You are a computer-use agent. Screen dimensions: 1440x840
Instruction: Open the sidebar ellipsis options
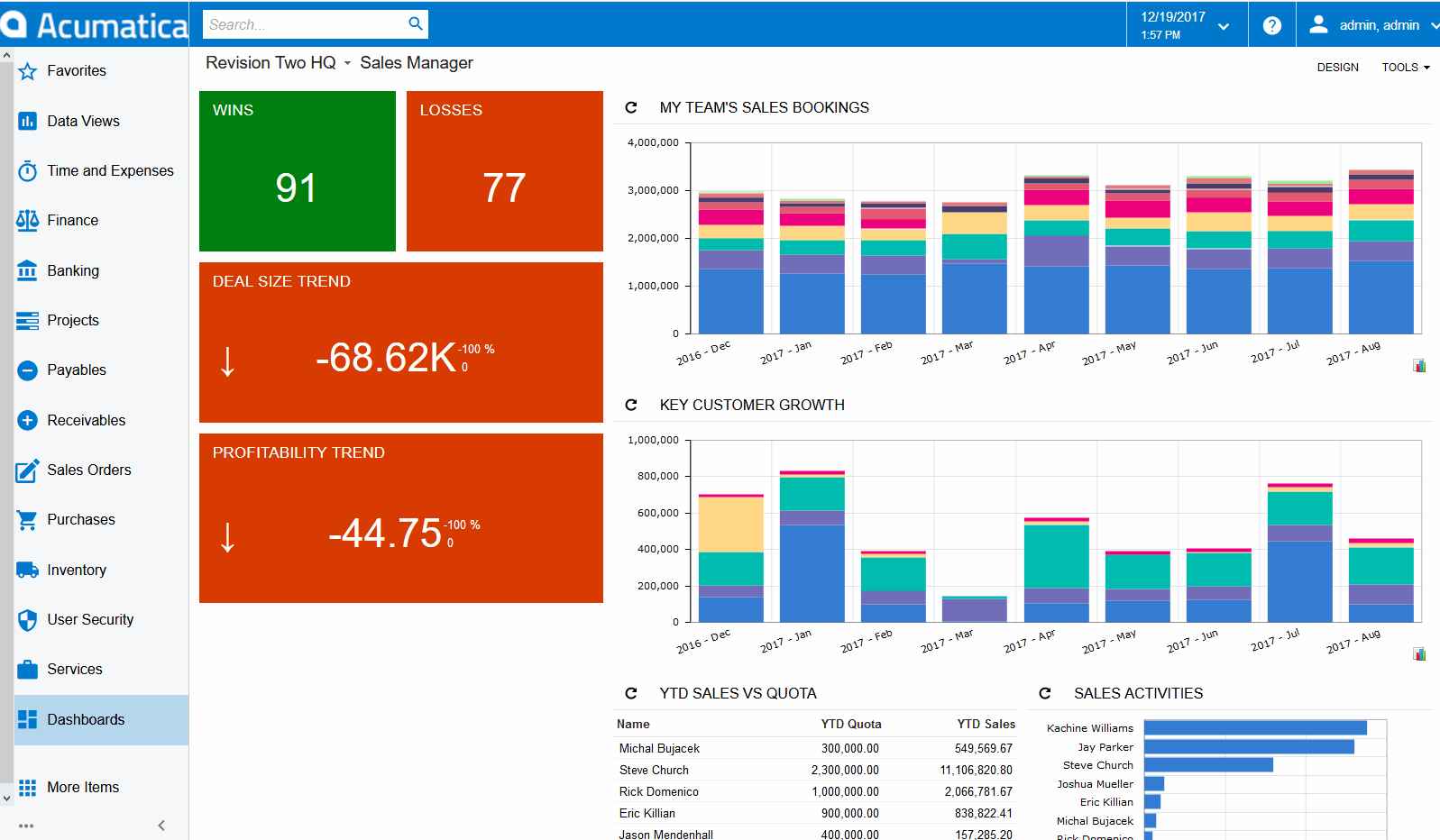[26, 826]
